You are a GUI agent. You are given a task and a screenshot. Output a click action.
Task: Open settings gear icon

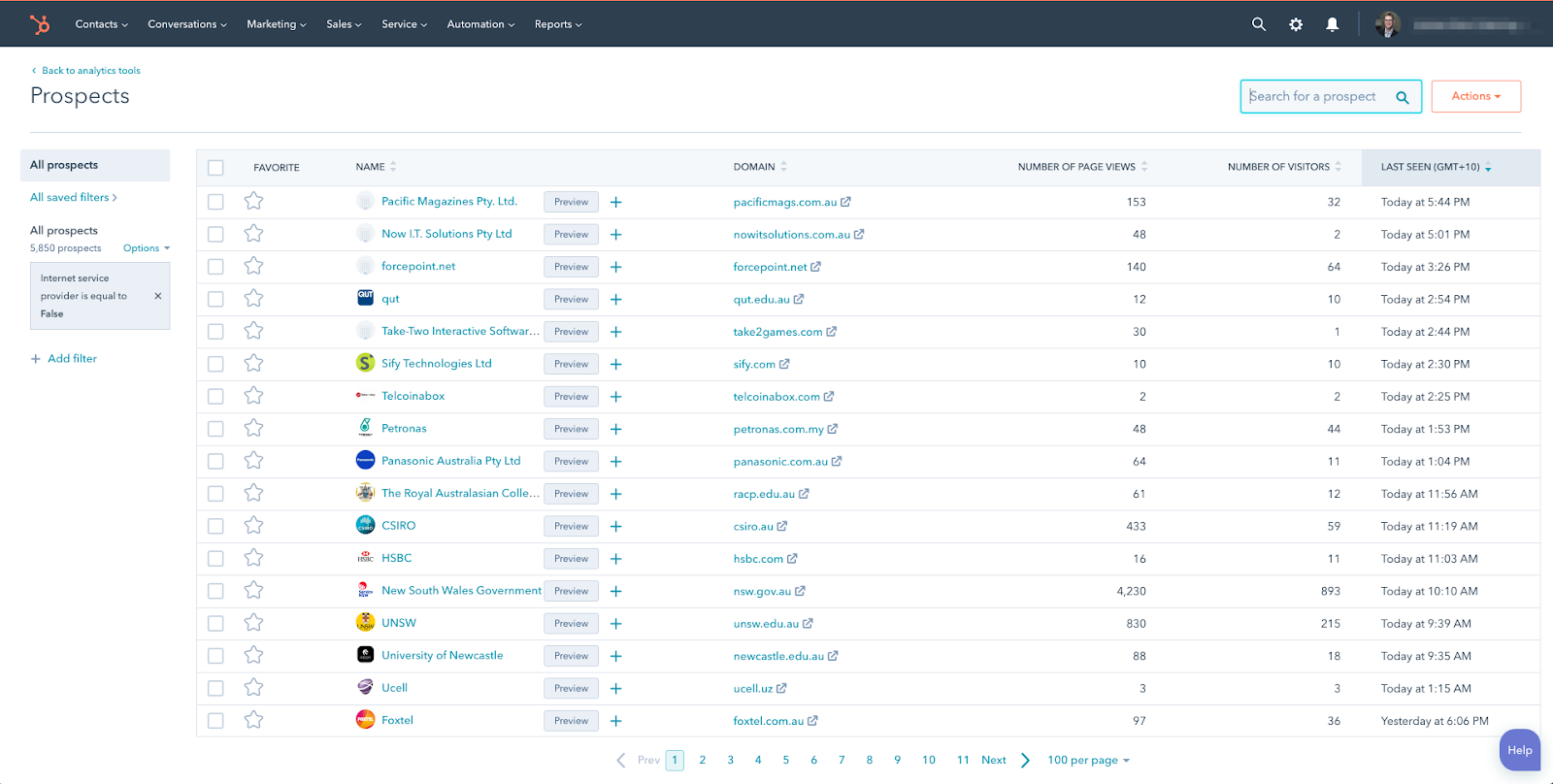1296,24
